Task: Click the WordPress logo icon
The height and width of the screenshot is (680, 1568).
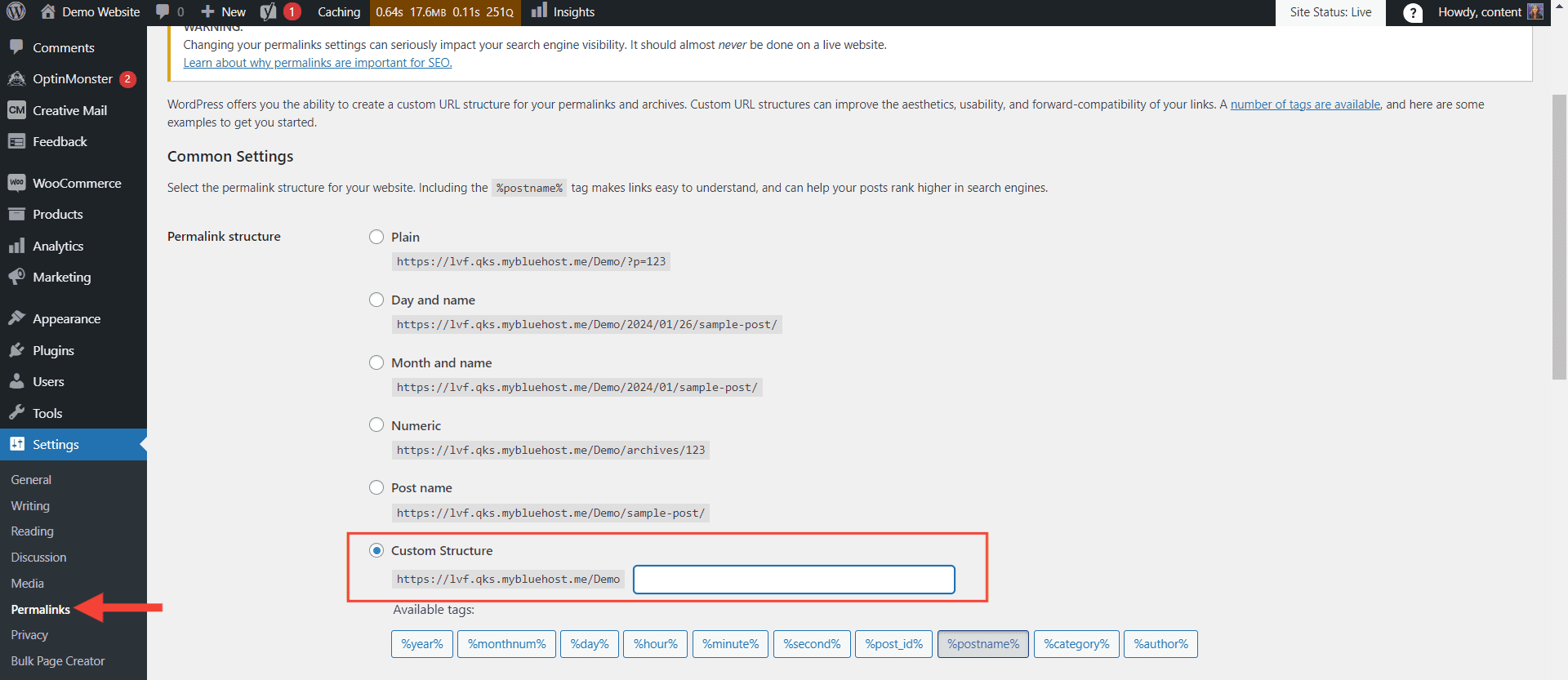Action: (x=16, y=11)
